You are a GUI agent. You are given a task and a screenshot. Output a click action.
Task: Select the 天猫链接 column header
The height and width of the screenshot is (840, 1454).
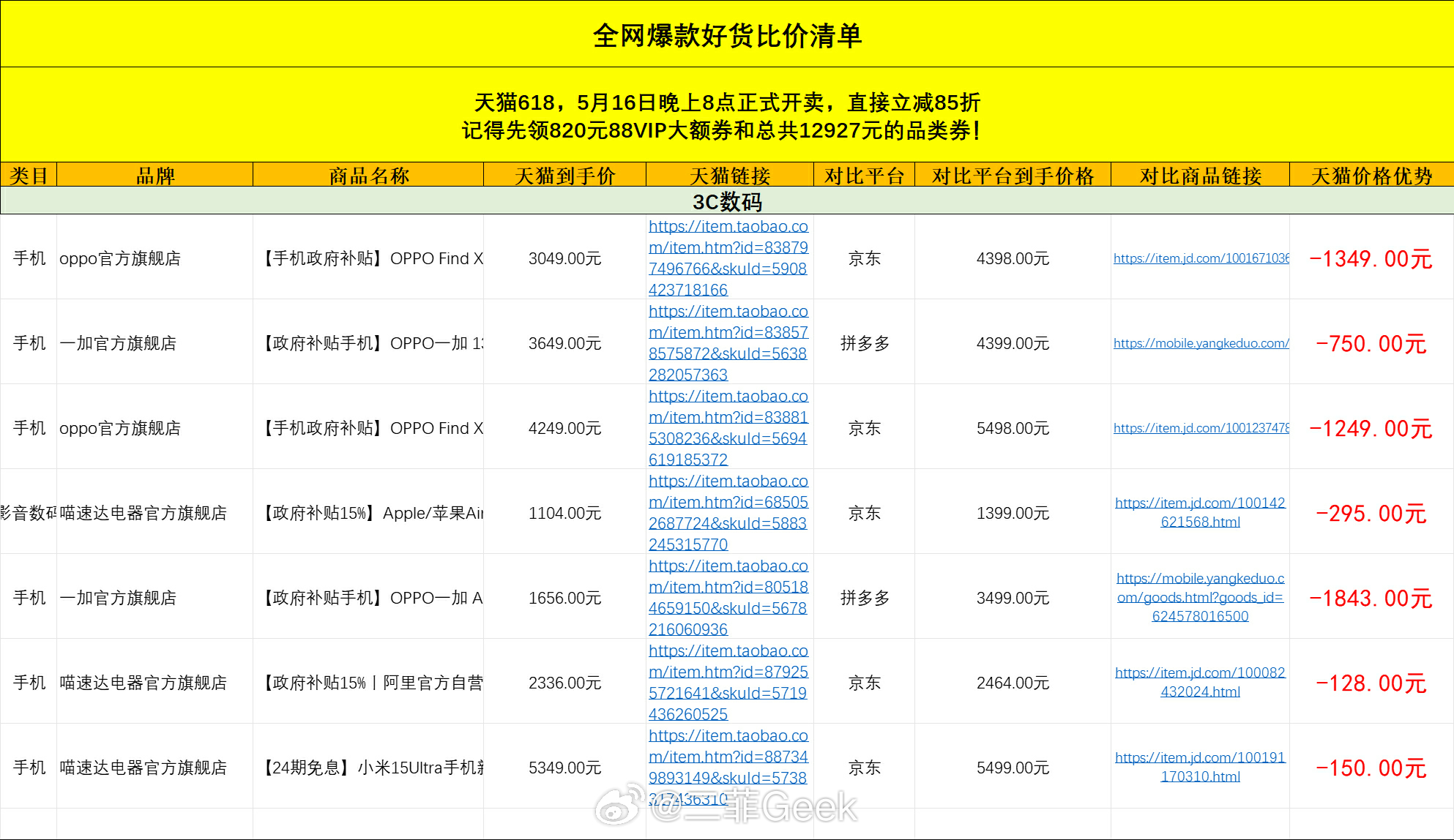730,176
